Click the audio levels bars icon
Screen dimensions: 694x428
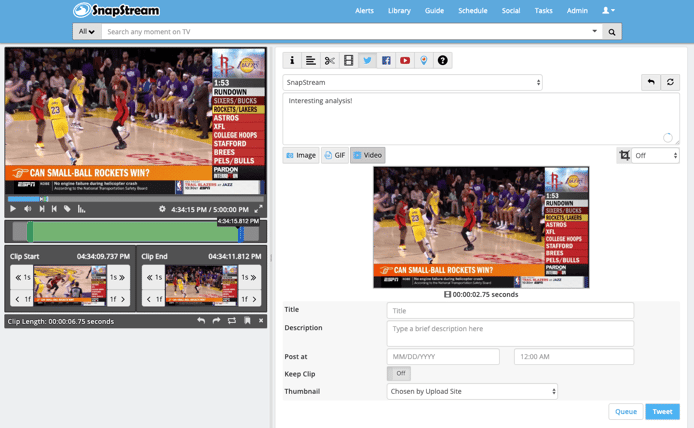click(x=81, y=209)
